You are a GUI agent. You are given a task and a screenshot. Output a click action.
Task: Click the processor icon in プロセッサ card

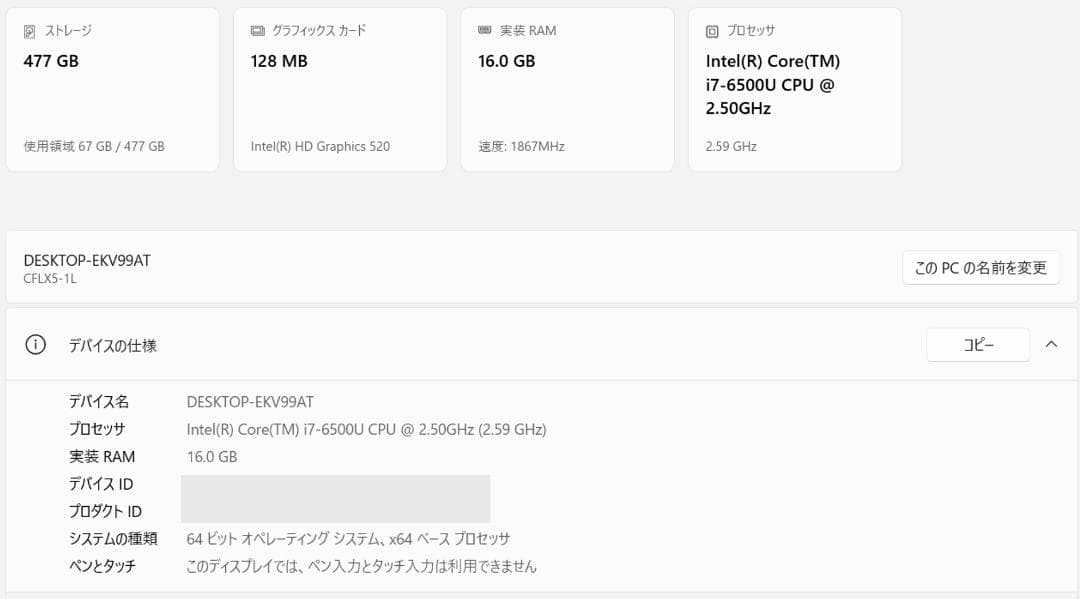coord(712,31)
